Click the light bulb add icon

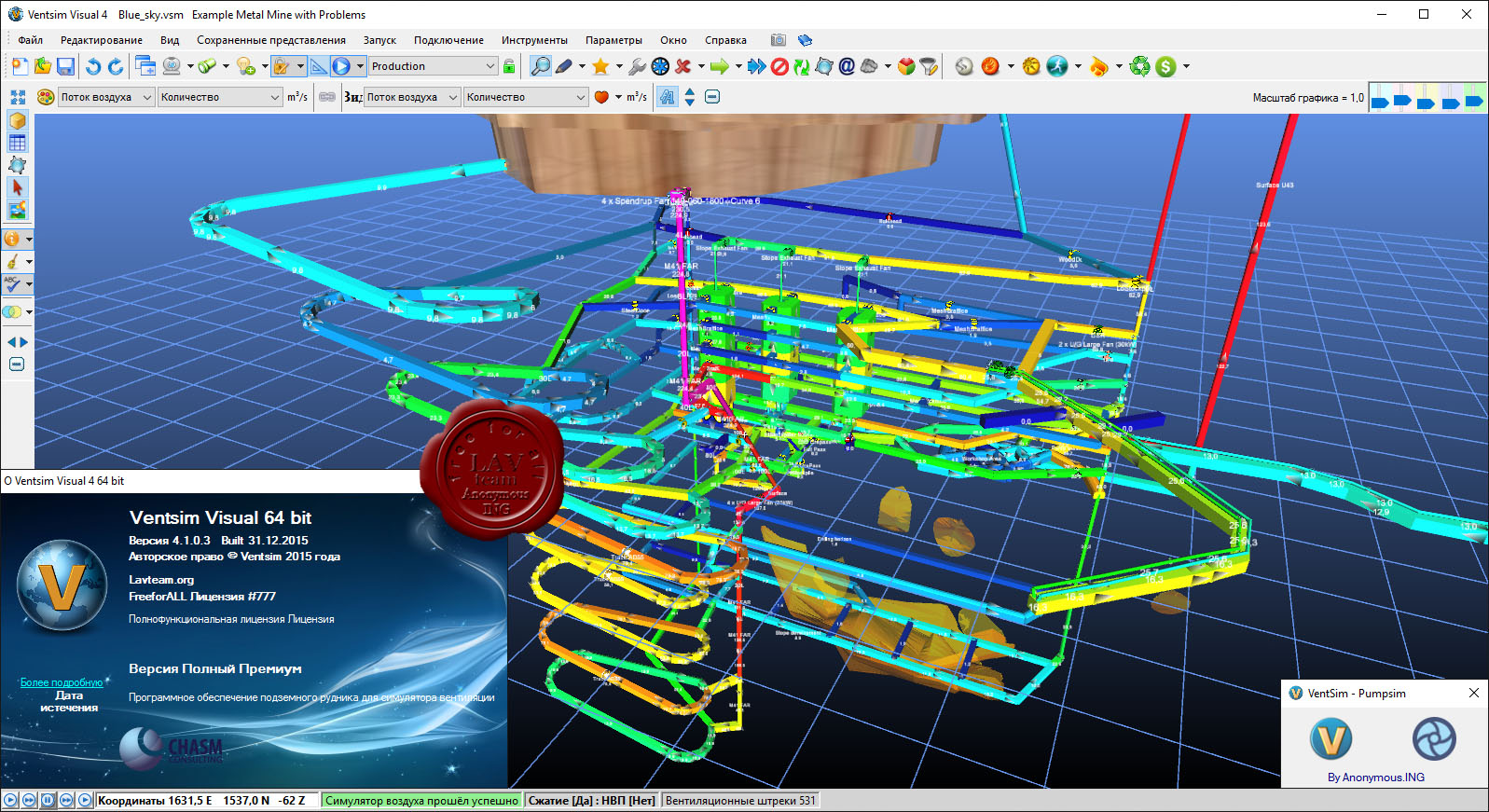pyautogui.click(x=245, y=66)
